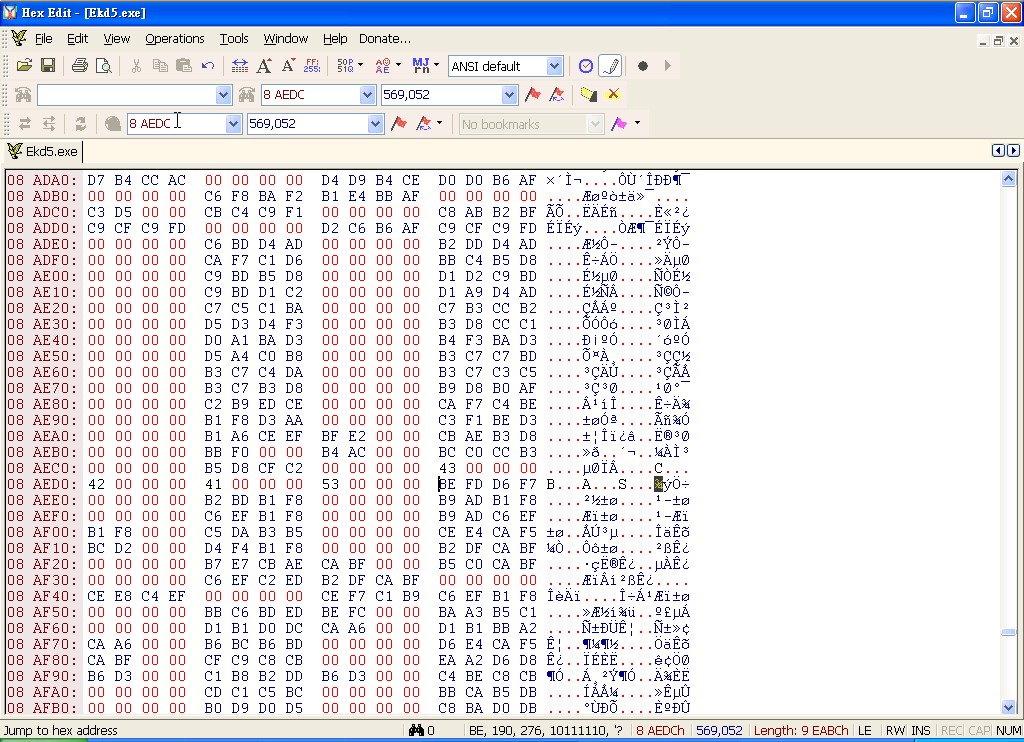Toggle INS mode in status bar
The image size is (1024, 742).
921,730
